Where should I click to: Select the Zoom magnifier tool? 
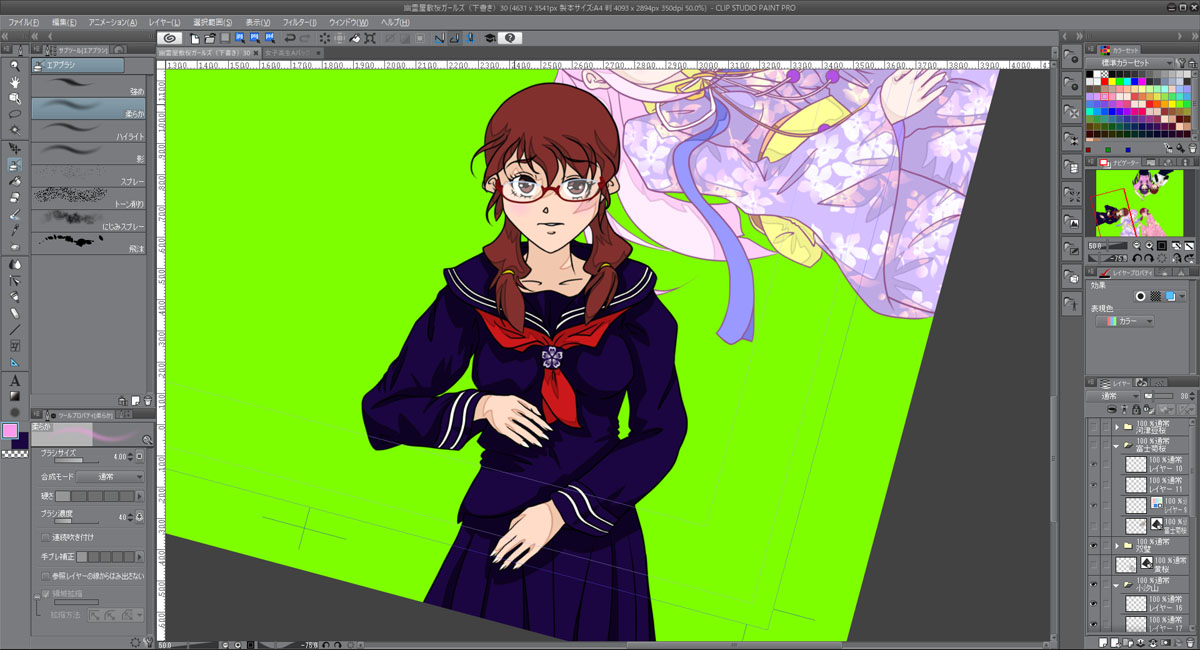[15, 66]
